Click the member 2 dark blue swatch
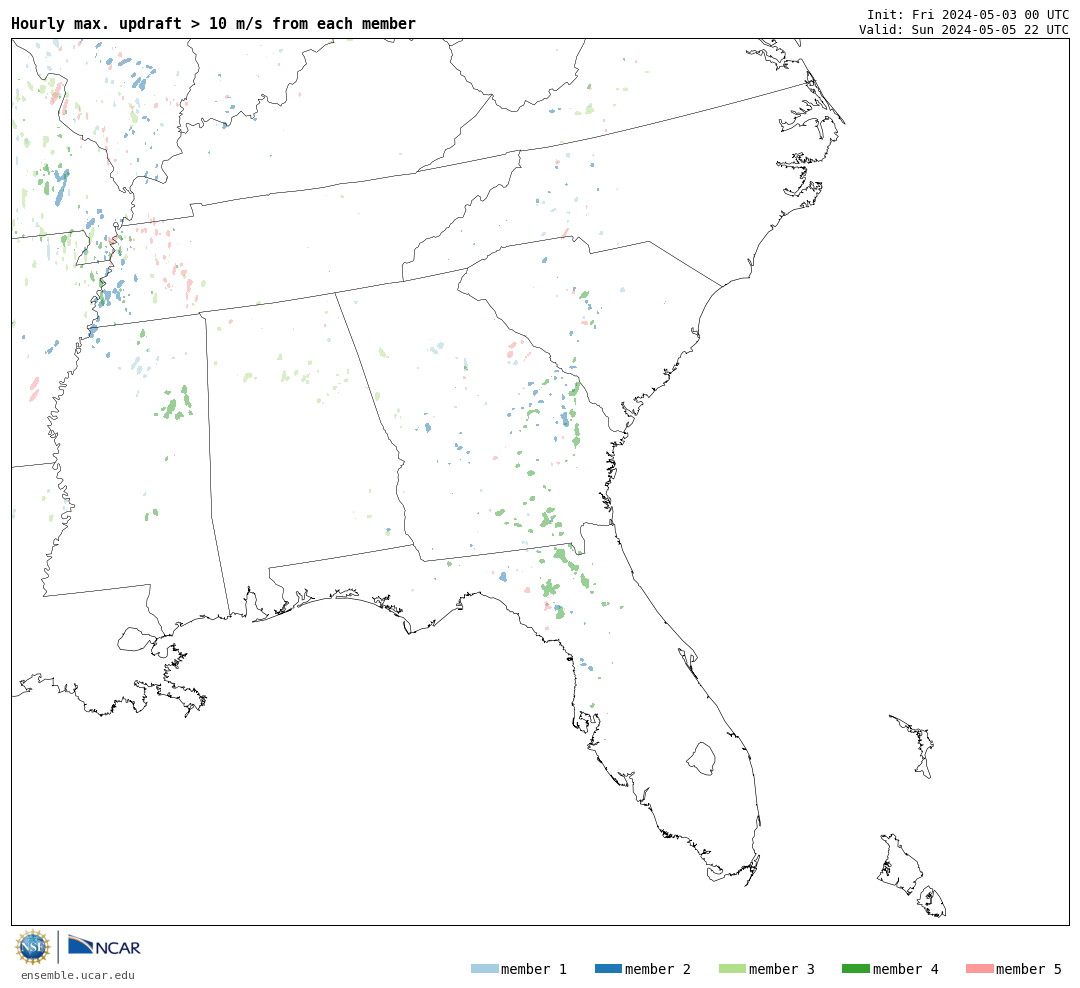Image resolution: width=1080 pixels, height=988 pixels. [x=608, y=969]
